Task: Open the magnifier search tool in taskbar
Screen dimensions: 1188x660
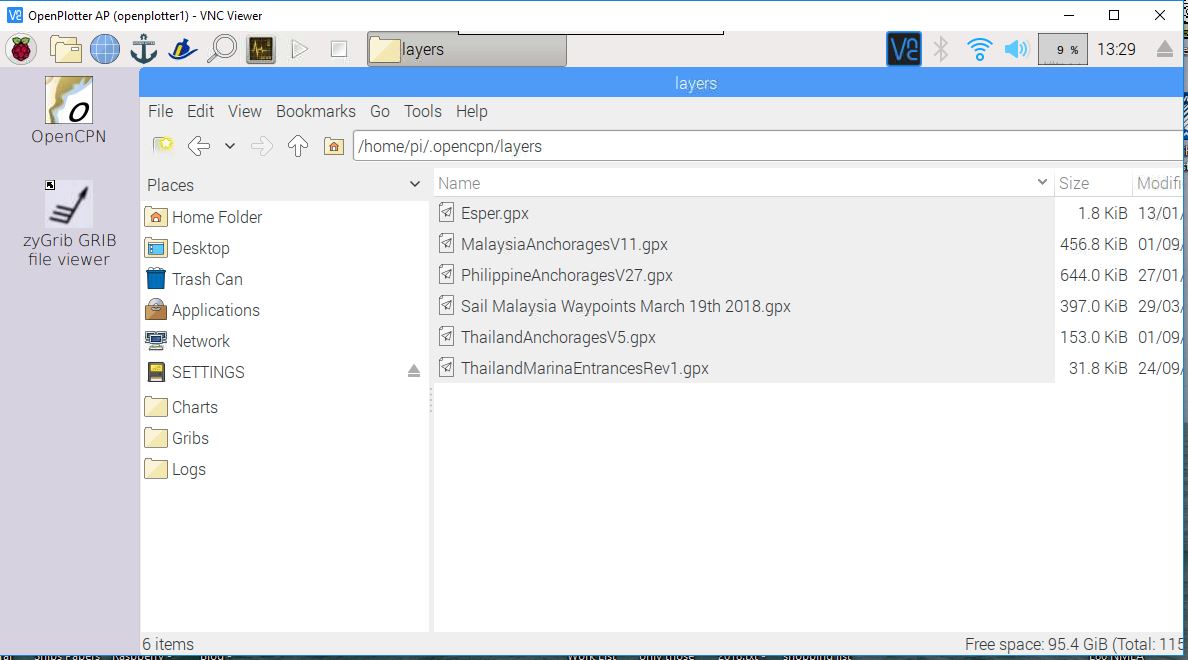Action: (222, 48)
